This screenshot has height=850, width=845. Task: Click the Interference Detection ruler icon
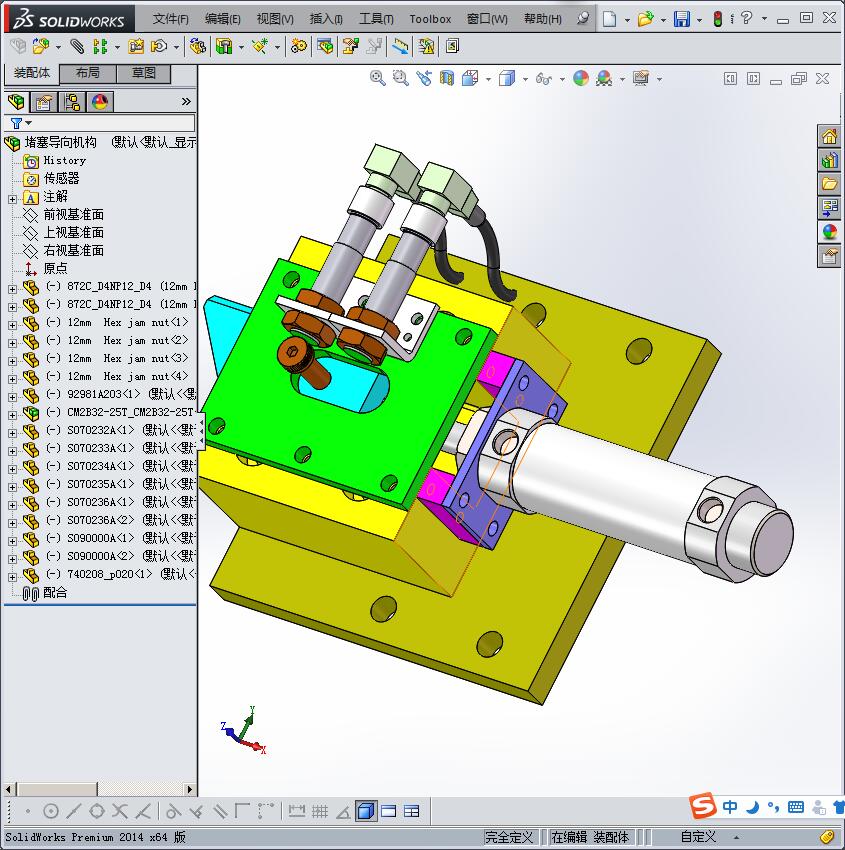[x=401, y=47]
